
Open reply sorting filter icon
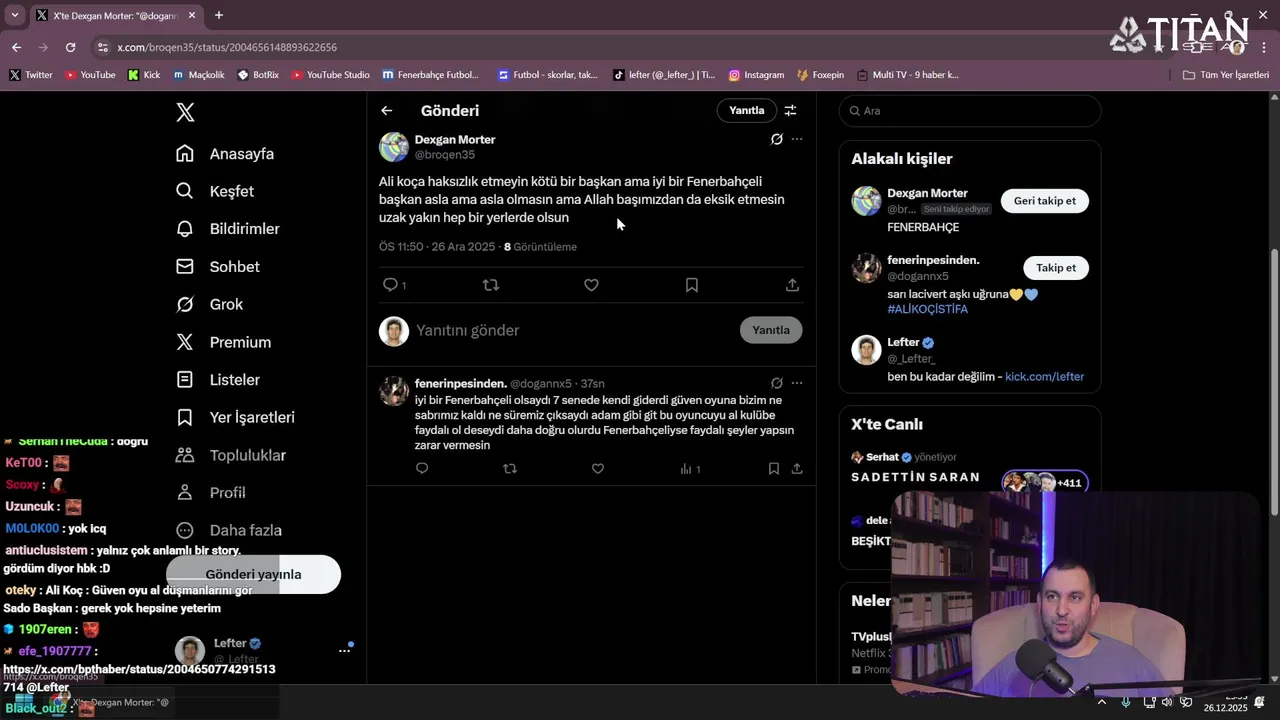(x=790, y=111)
